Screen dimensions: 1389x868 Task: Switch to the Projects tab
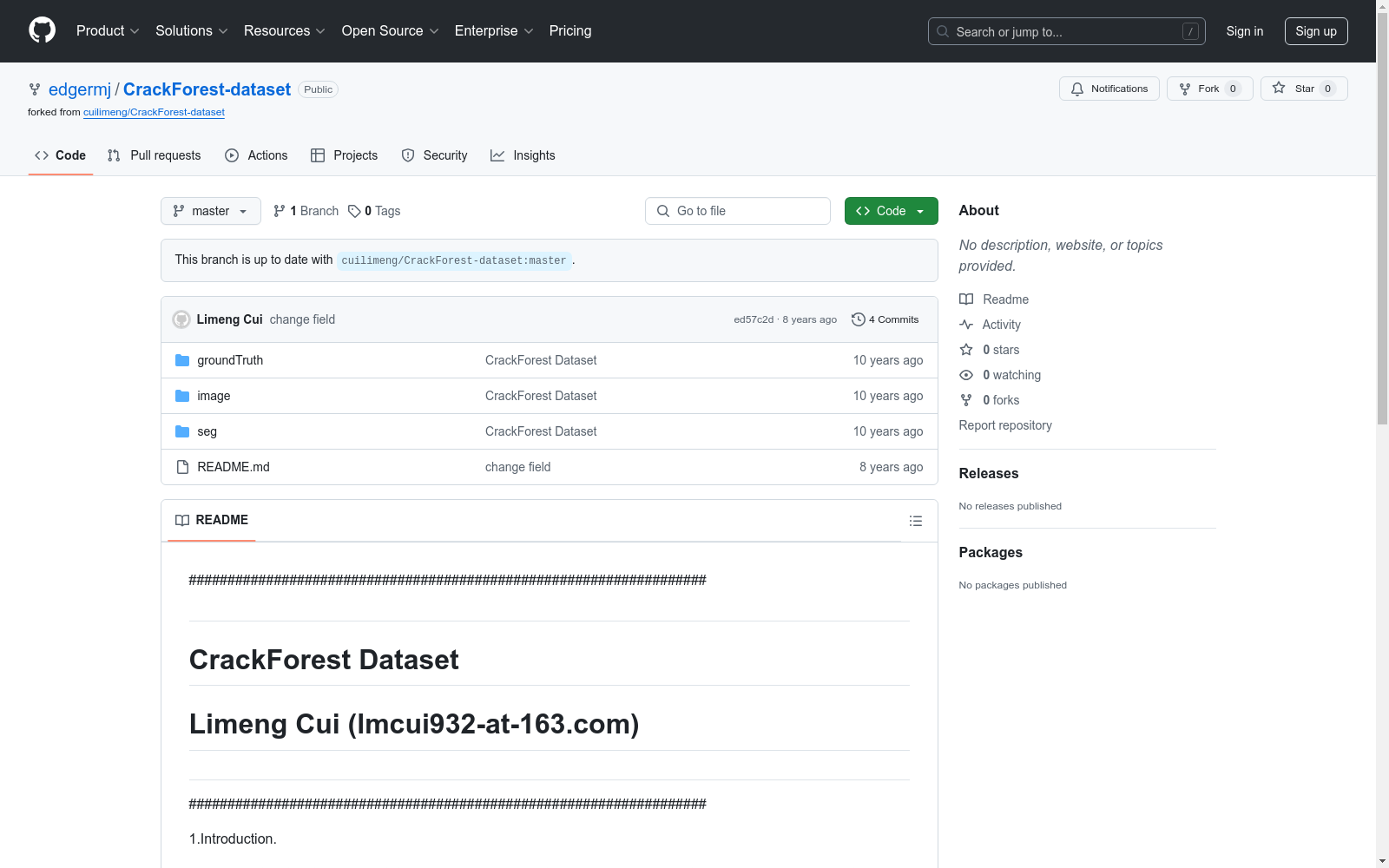point(344,155)
